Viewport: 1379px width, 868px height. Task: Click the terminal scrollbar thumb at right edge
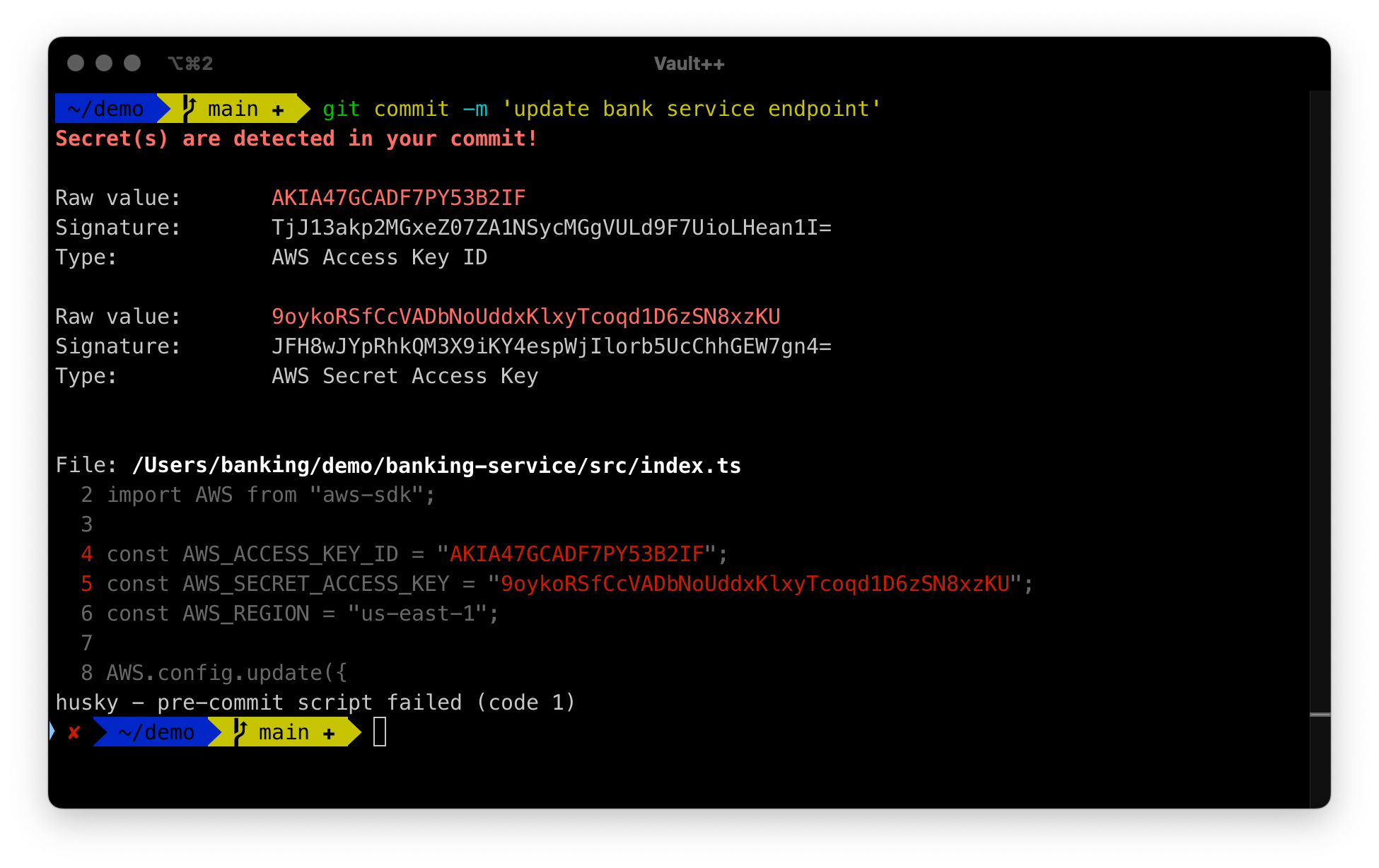coord(1320,715)
